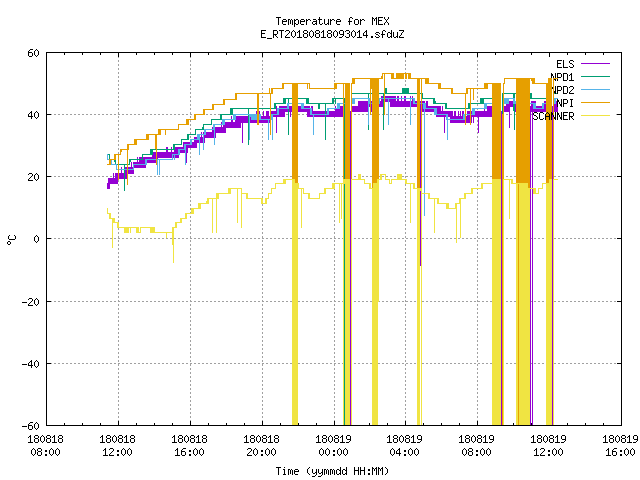Click the y-axis value 60
Screen dimensions: 640x480
[x=33, y=53]
